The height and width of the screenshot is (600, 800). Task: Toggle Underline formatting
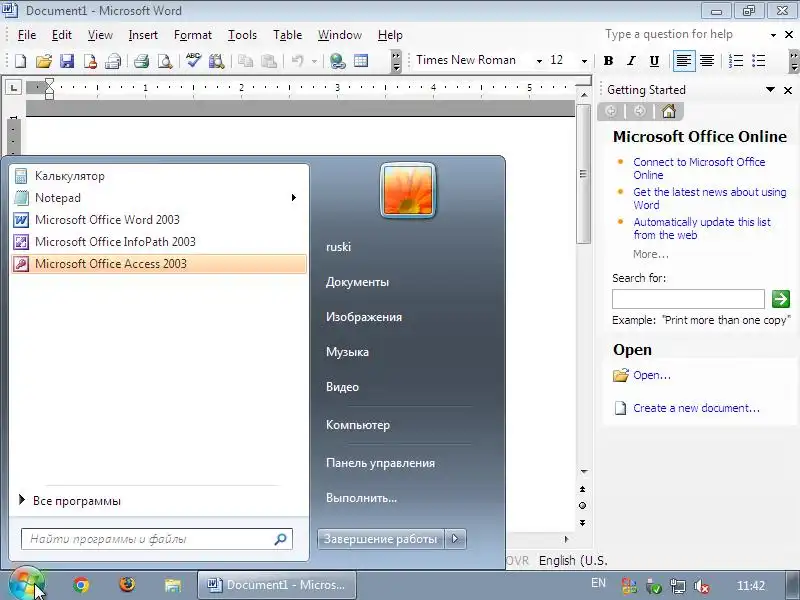click(654, 61)
